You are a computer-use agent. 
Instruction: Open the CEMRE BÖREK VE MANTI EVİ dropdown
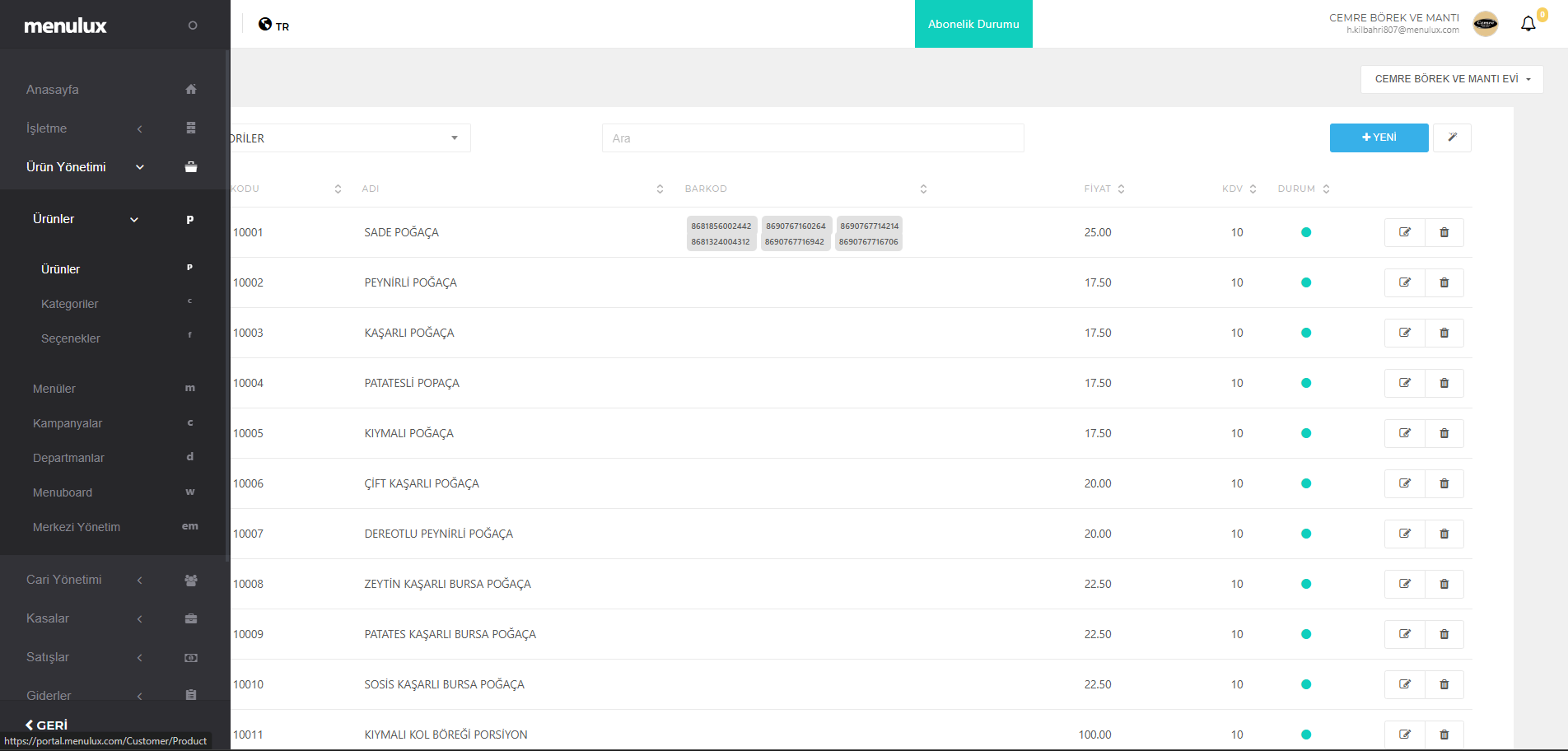pyautogui.click(x=1452, y=79)
